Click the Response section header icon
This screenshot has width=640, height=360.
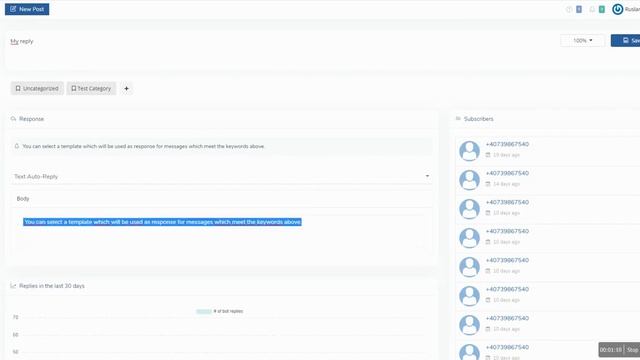[x=13, y=119]
